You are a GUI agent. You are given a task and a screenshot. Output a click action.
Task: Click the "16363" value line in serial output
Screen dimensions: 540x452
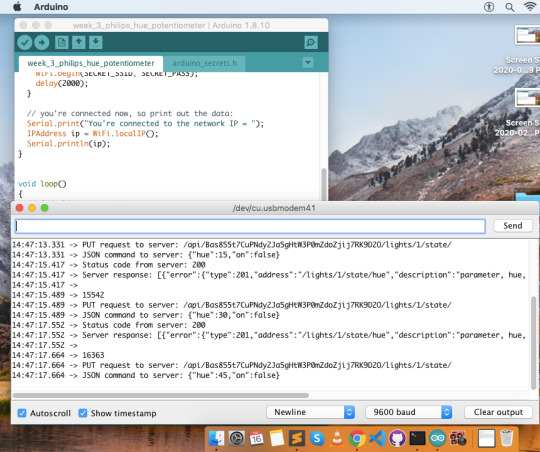coord(93,355)
